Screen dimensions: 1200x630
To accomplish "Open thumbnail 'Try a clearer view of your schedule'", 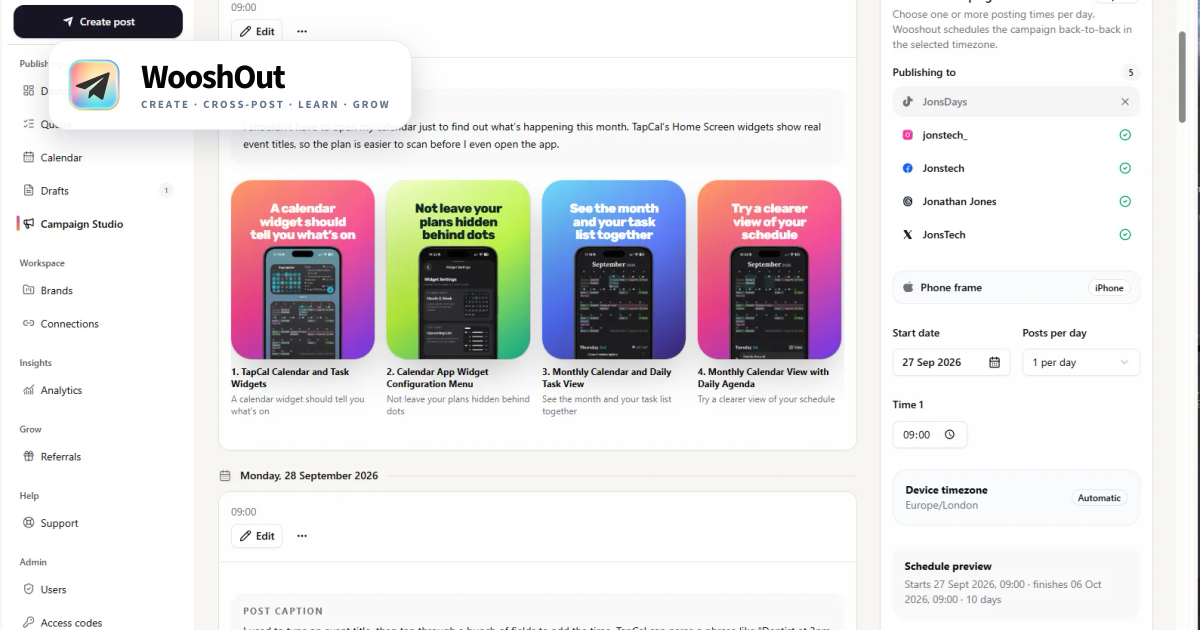I will point(769,270).
